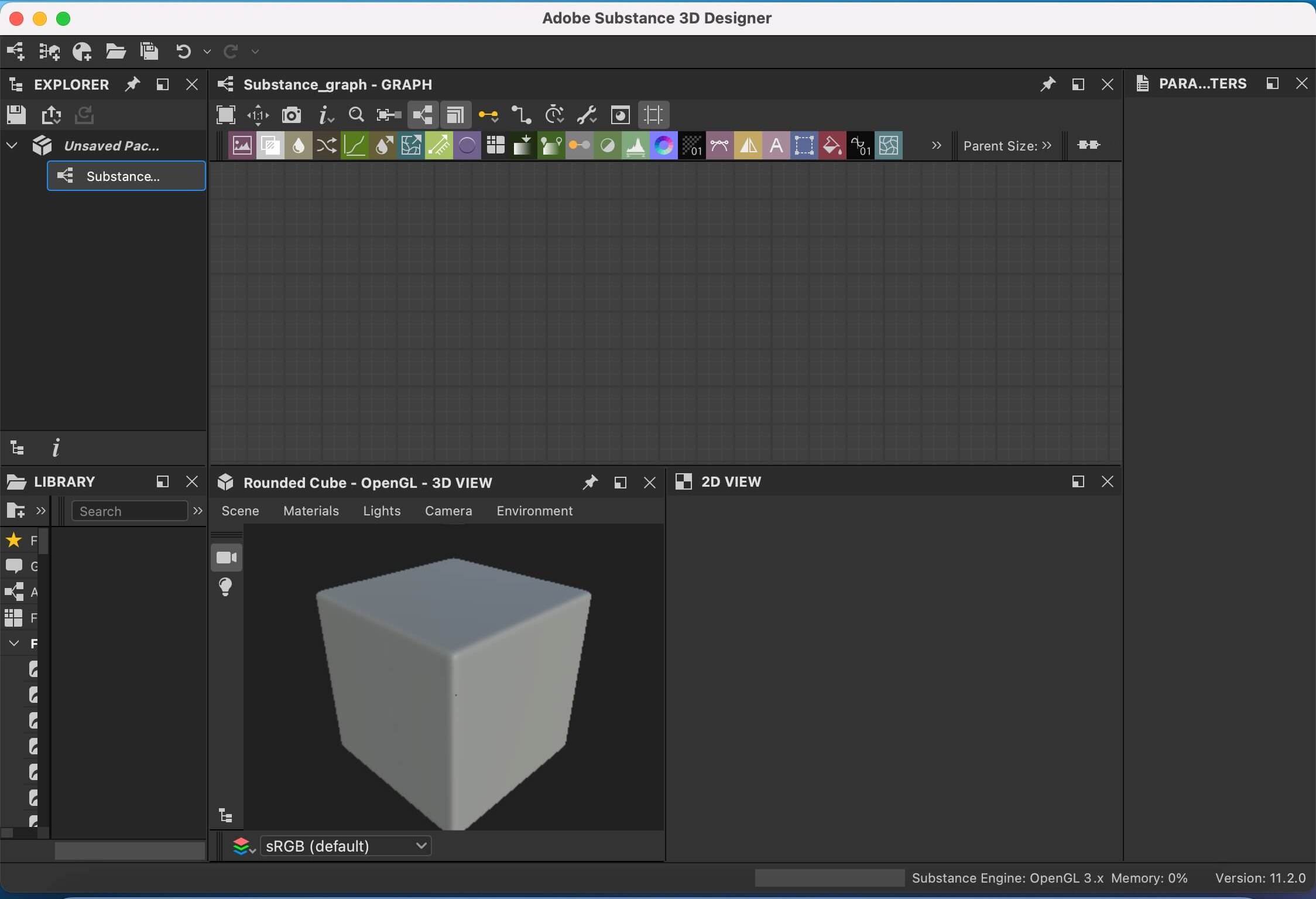Expand the node bar overflow chevron
1316x899 pixels.
(936, 145)
